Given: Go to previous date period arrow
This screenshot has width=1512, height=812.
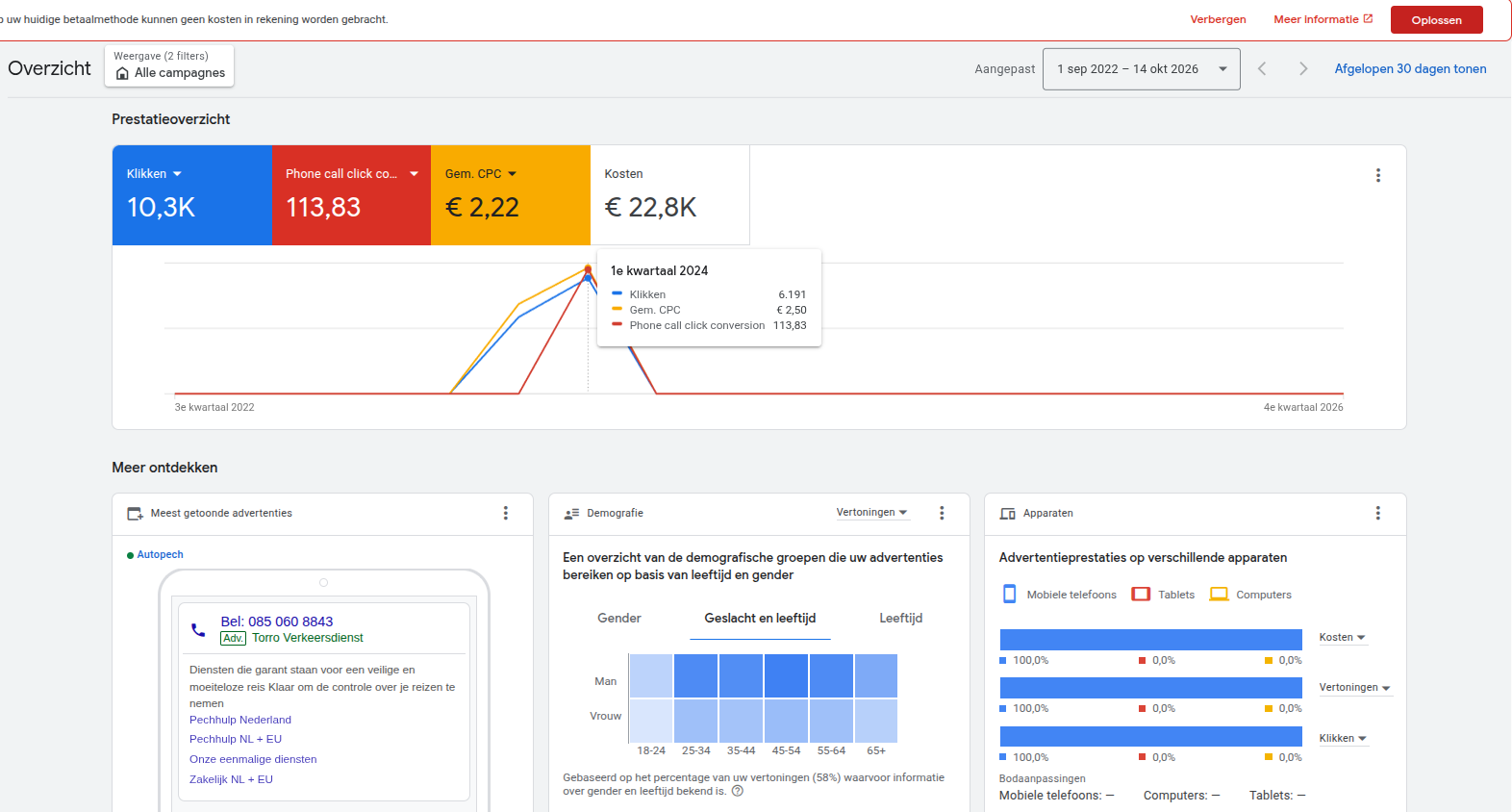Looking at the screenshot, I should (x=1262, y=68).
